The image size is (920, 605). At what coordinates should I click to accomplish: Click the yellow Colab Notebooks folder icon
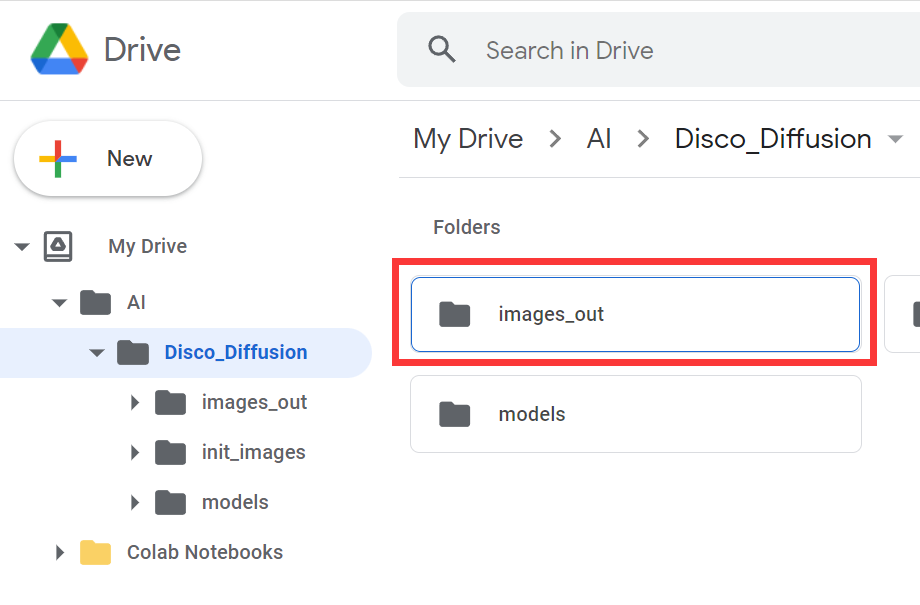click(96, 552)
